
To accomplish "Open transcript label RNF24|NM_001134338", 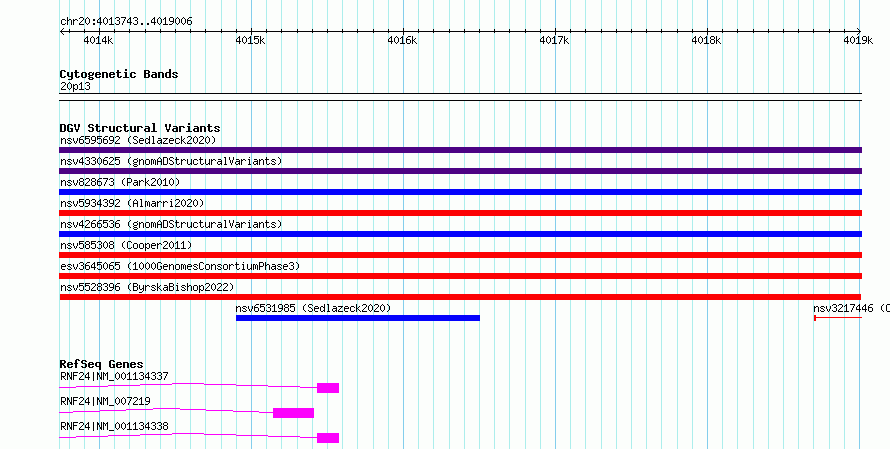I will coord(114,426).
